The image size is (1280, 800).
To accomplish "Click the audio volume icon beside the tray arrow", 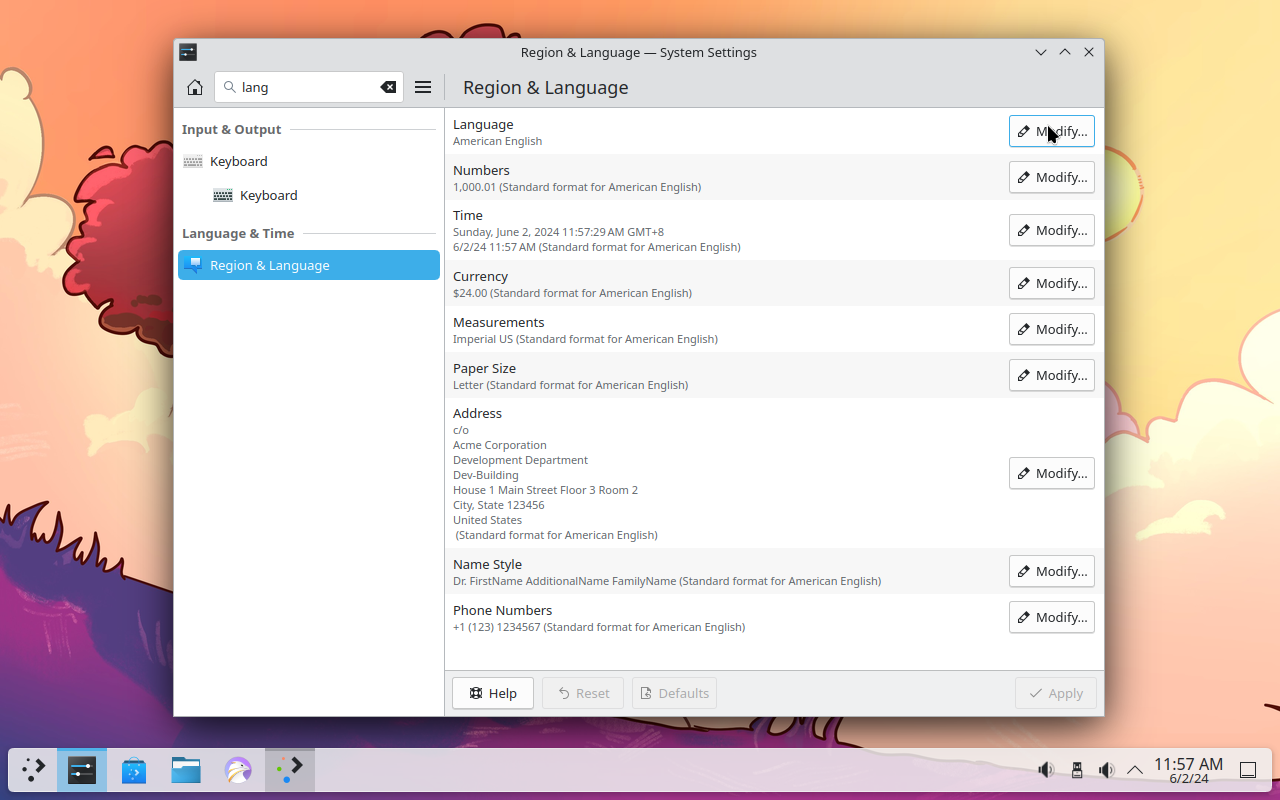I will click(1106, 770).
